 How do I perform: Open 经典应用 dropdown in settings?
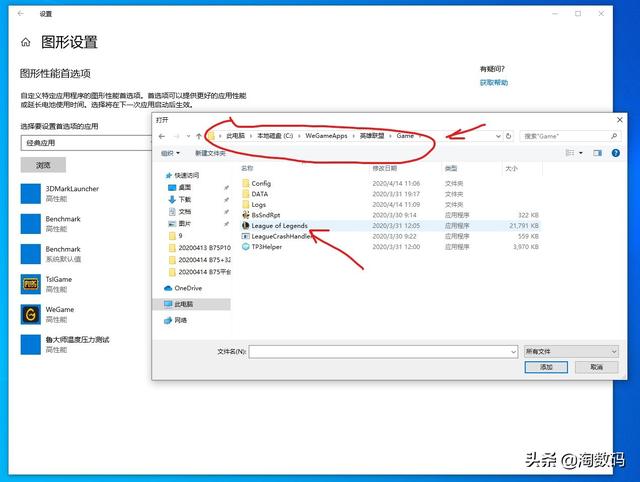pyautogui.click(x=87, y=143)
